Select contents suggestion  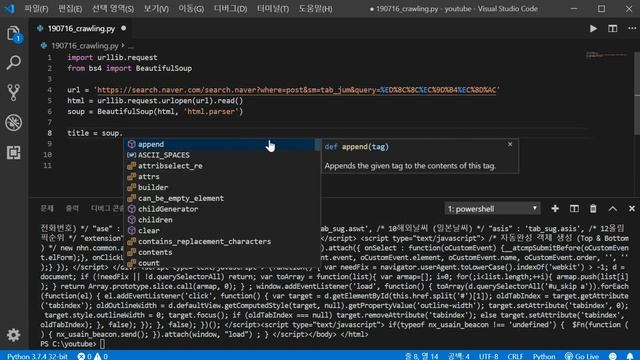click(x=220, y=252)
